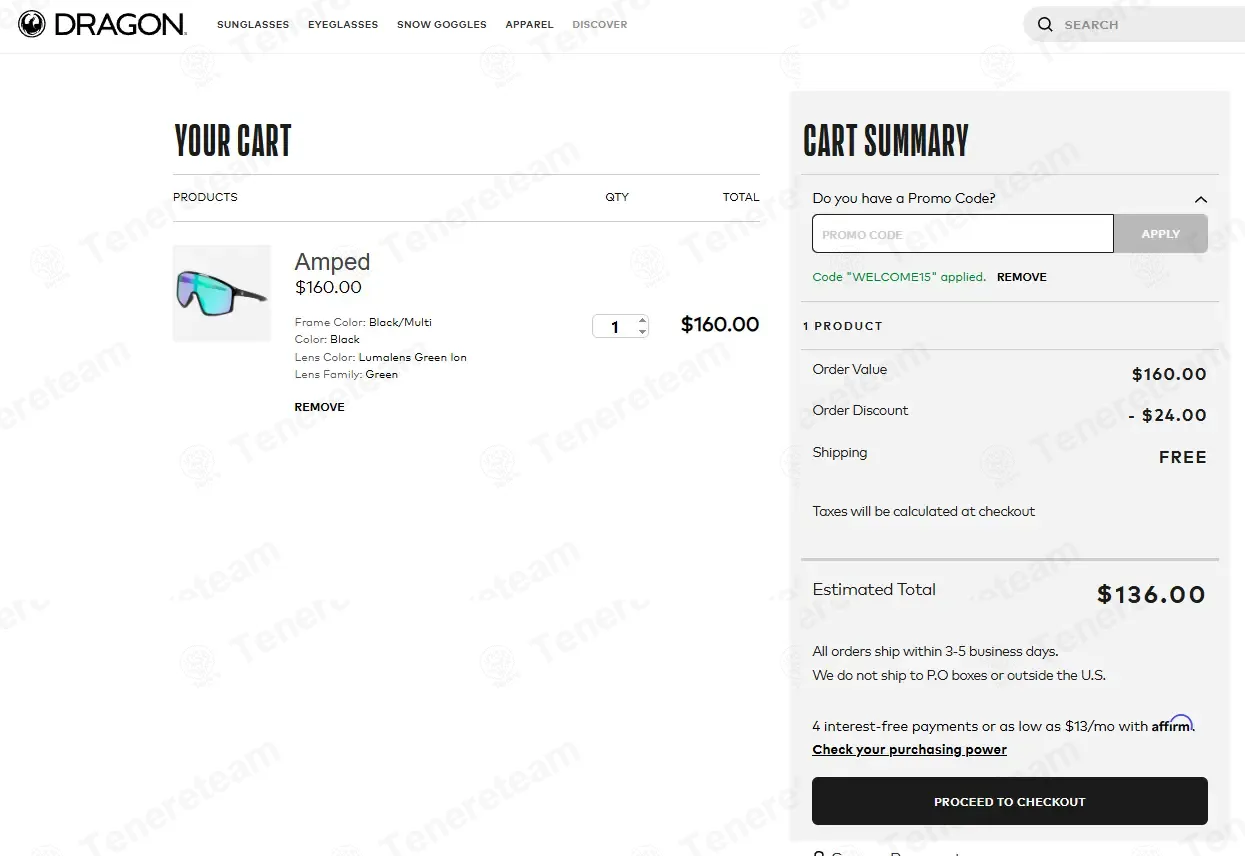
Task: Remove the WELCOME15 promo code
Action: click(x=1021, y=277)
